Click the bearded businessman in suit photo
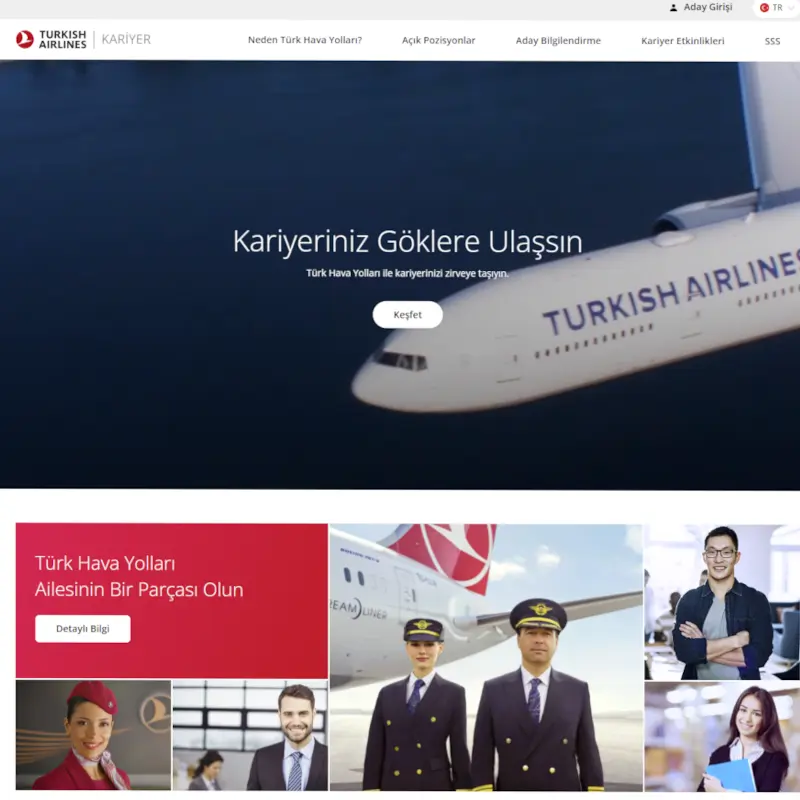This screenshot has height=800, width=800. click(x=250, y=735)
